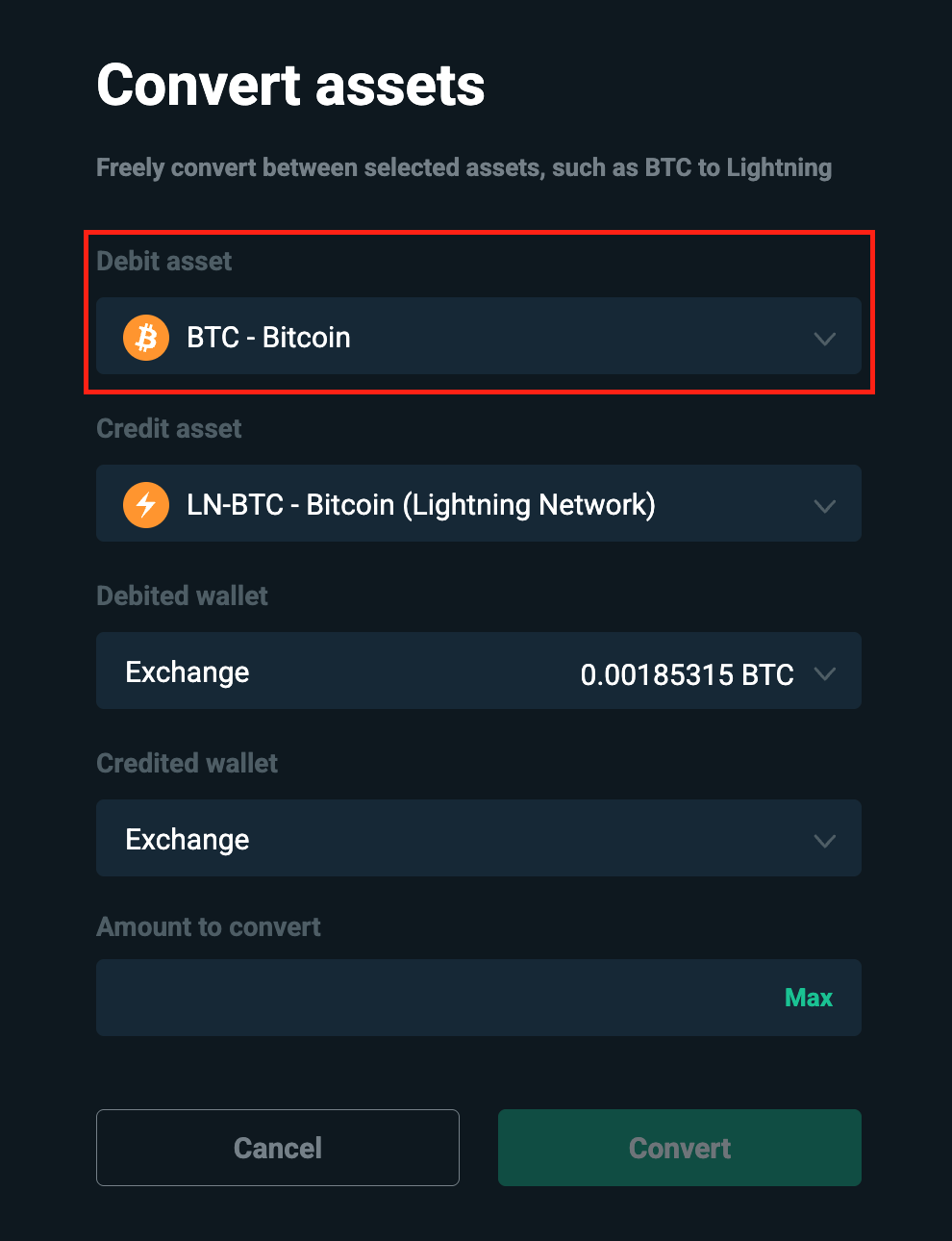This screenshot has width=952, height=1241.
Task: Click the Cancel button
Action: pyautogui.click(x=278, y=1148)
